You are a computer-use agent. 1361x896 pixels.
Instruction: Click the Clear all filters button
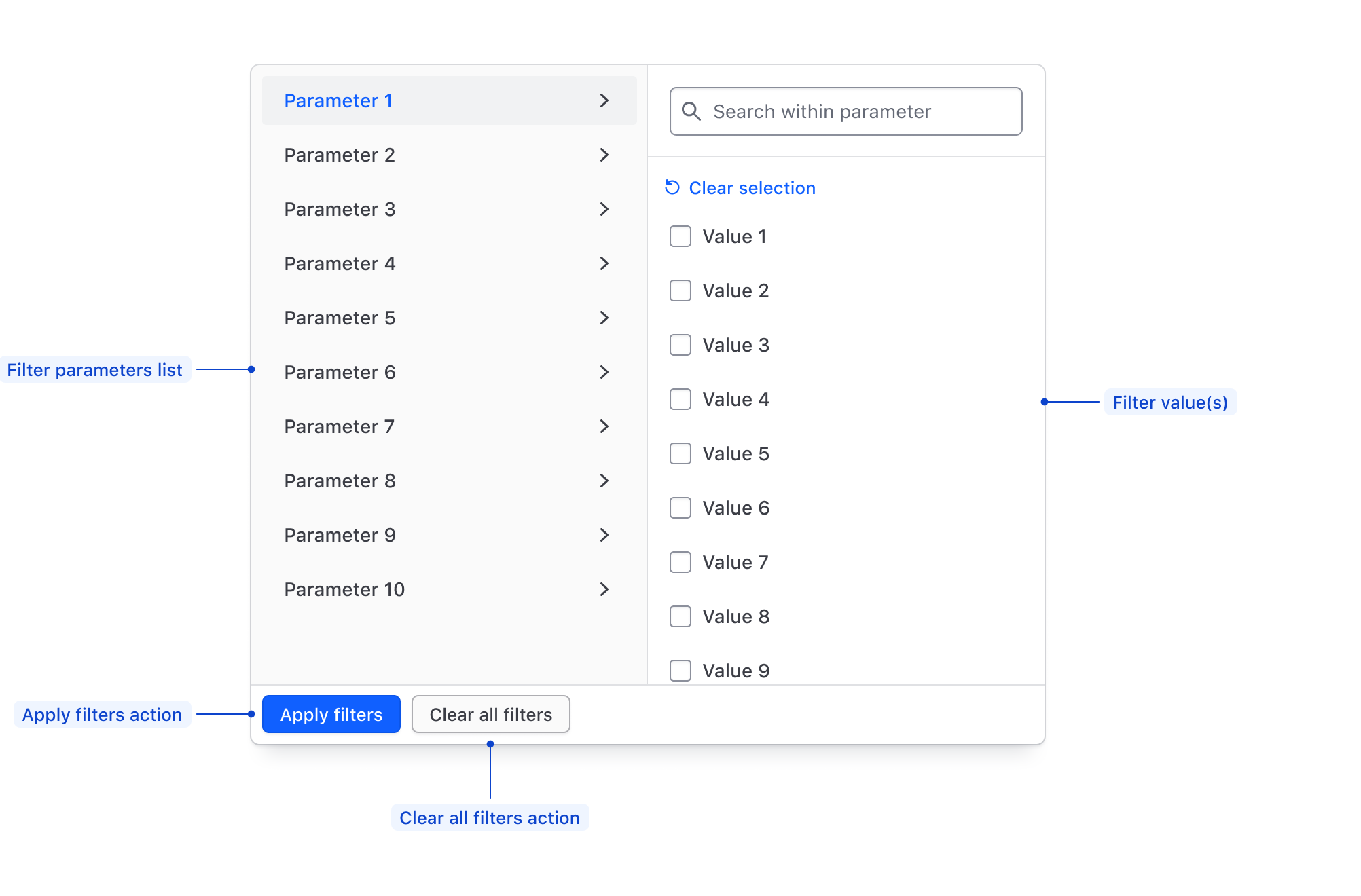point(490,714)
